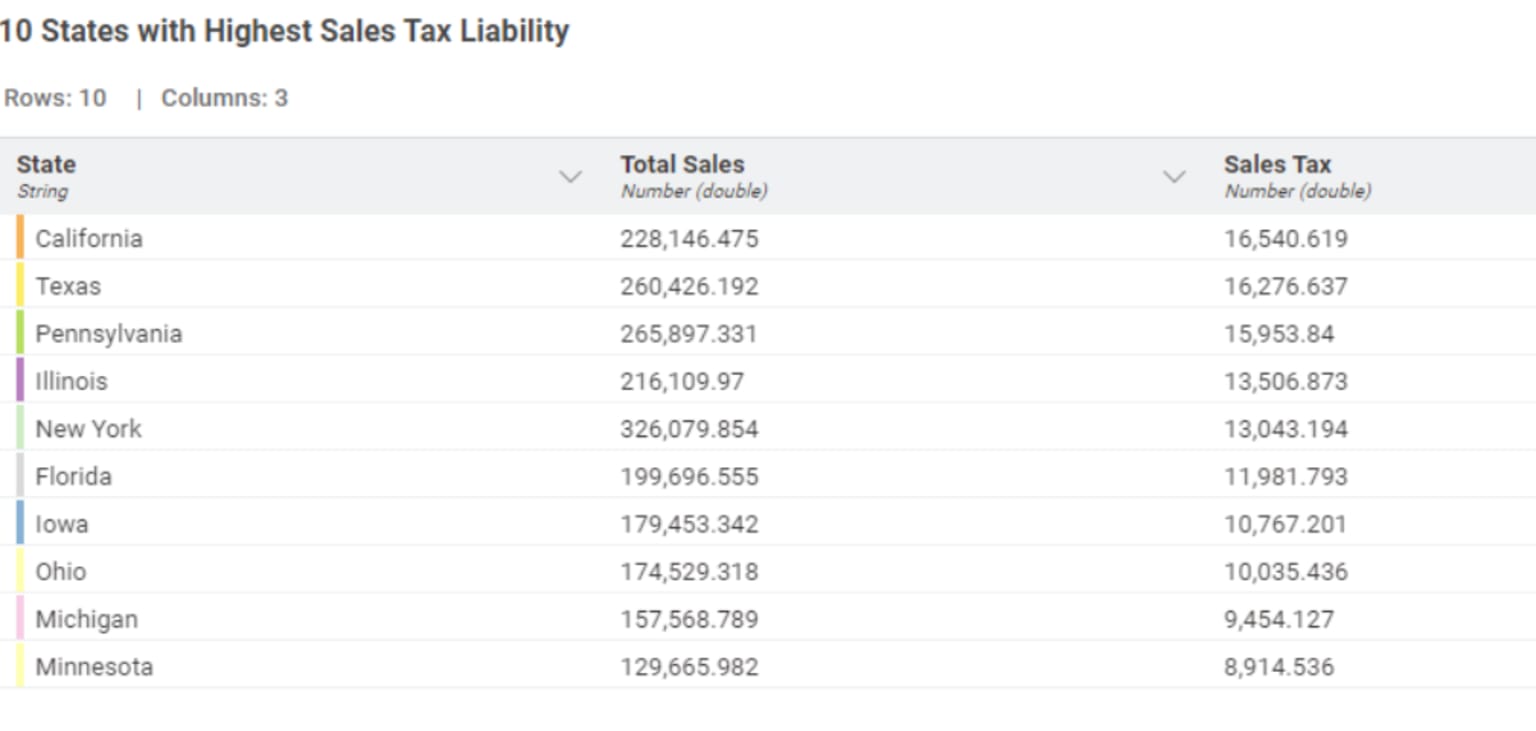Viewport: 1536px width, 731px height.
Task: Open the Total Sales column dropdown chevron
Action: point(1174,177)
